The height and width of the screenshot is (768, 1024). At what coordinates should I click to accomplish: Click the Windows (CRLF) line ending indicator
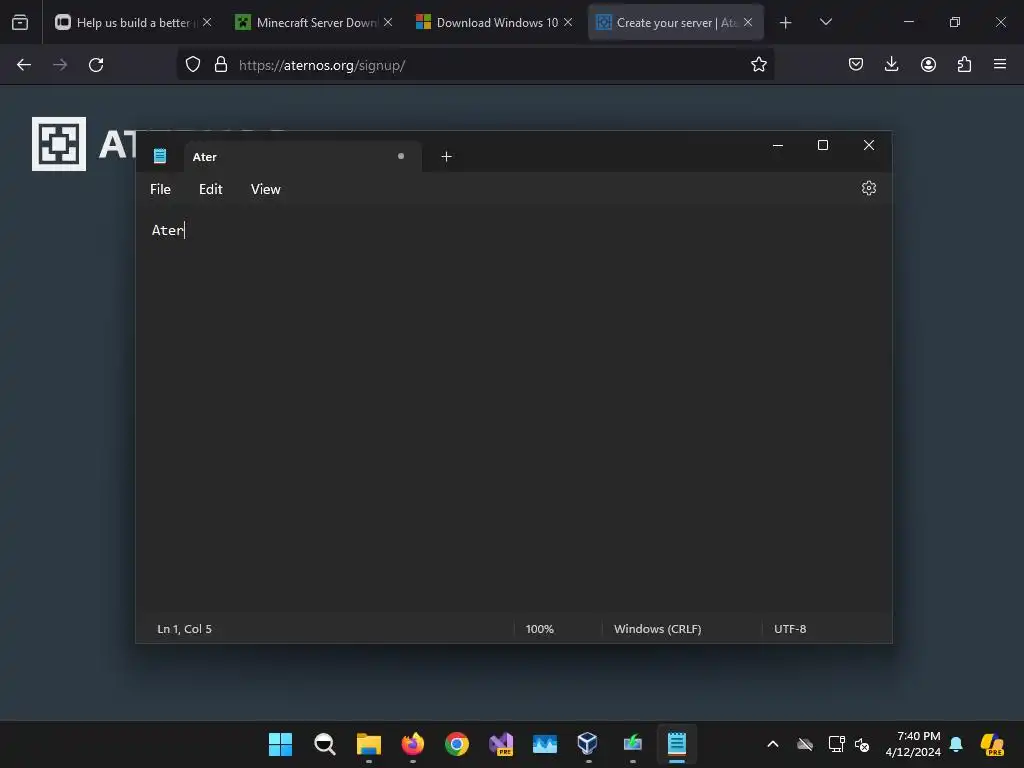(x=657, y=629)
